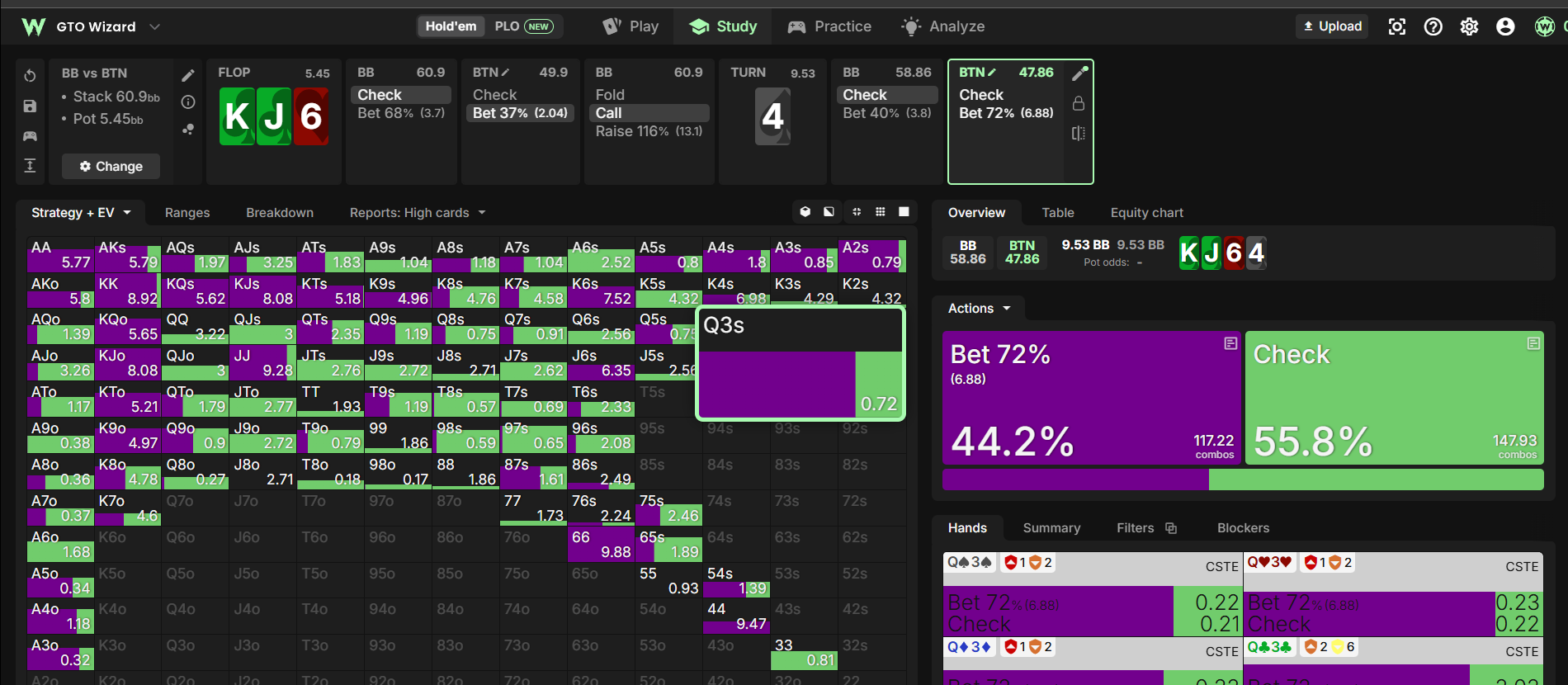The width and height of the screenshot is (1568, 685).
Task: Click the lock icon in the BTN node
Action: [1079, 103]
